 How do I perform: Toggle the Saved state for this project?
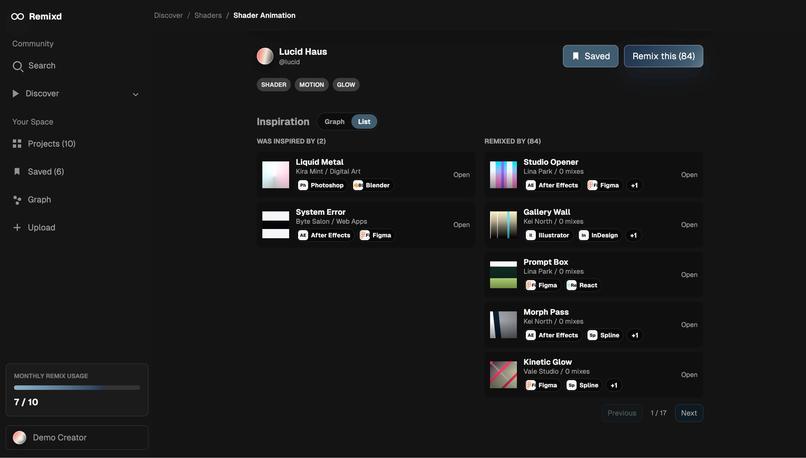click(x=591, y=56)
